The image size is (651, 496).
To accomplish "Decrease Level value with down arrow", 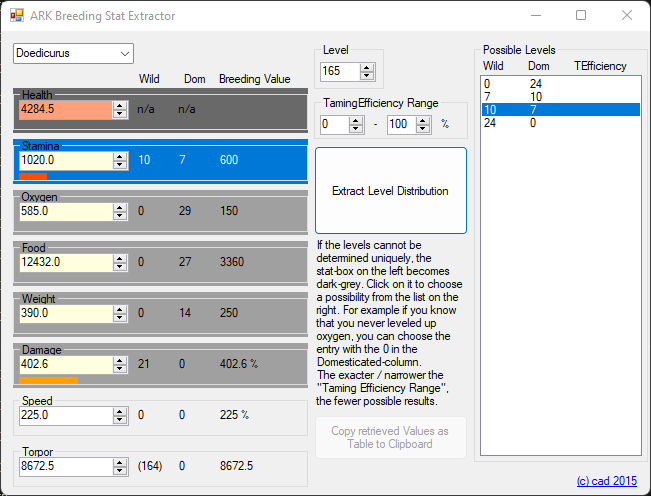I will (367, 76).
